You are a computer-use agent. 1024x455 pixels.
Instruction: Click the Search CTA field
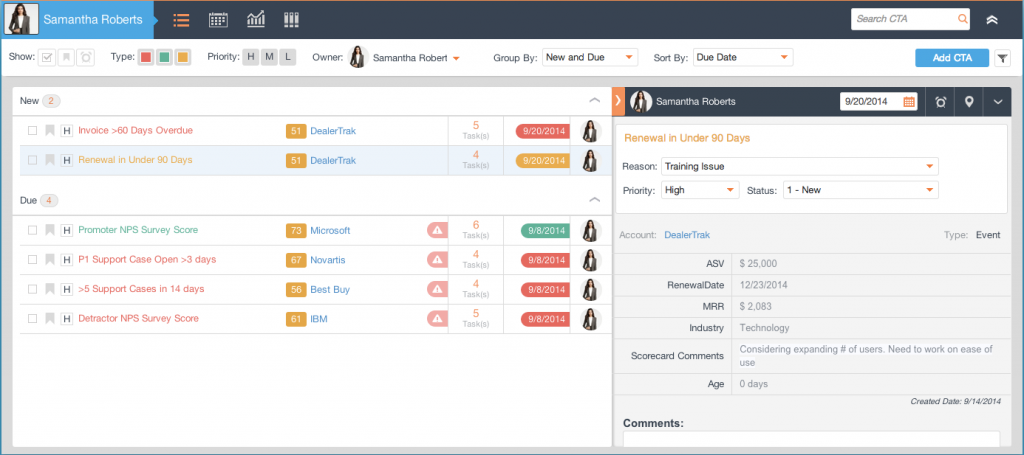903,19
